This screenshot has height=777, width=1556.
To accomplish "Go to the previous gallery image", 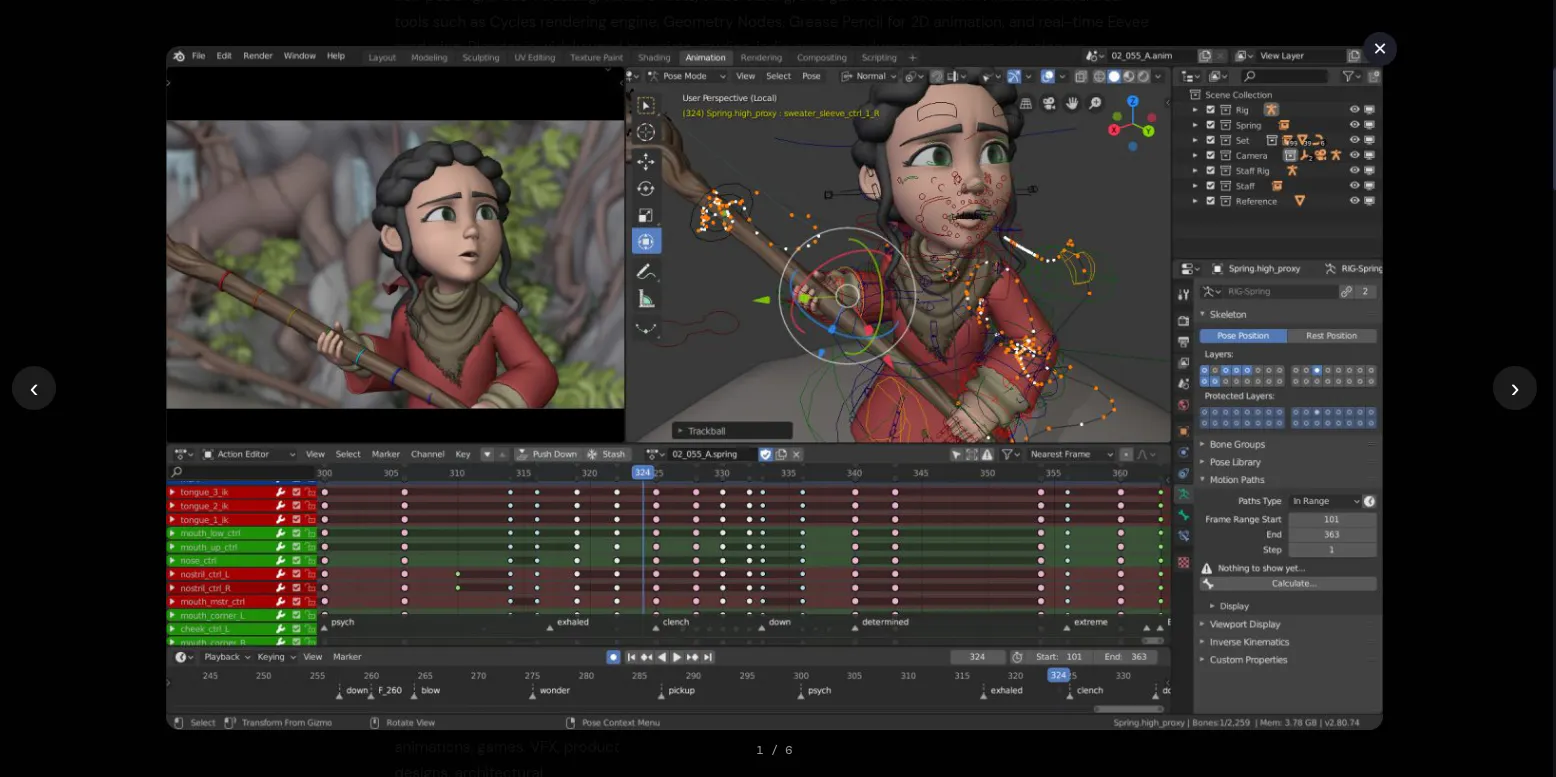I will tap(34, 388).
